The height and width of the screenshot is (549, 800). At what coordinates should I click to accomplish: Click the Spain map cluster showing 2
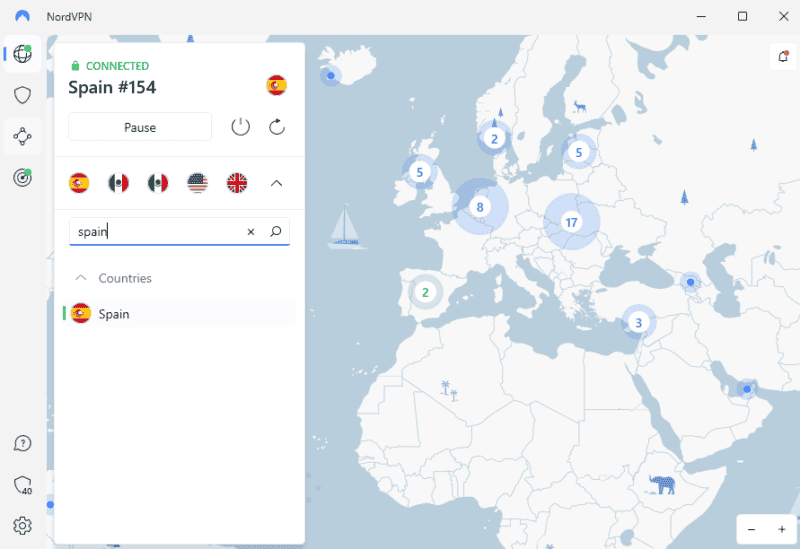tap(425, 292)
